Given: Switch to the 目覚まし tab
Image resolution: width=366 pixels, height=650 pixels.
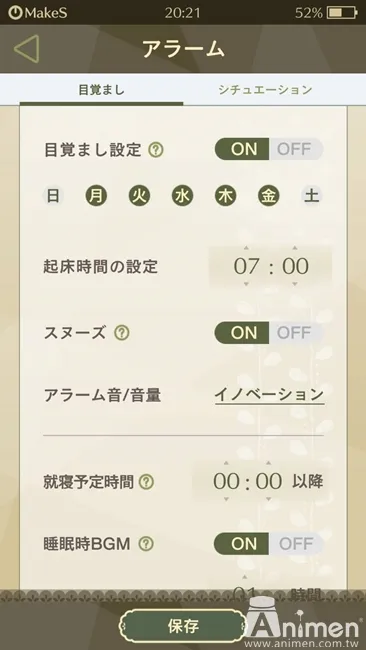Looking at the screenshot, I should point(102,90).
